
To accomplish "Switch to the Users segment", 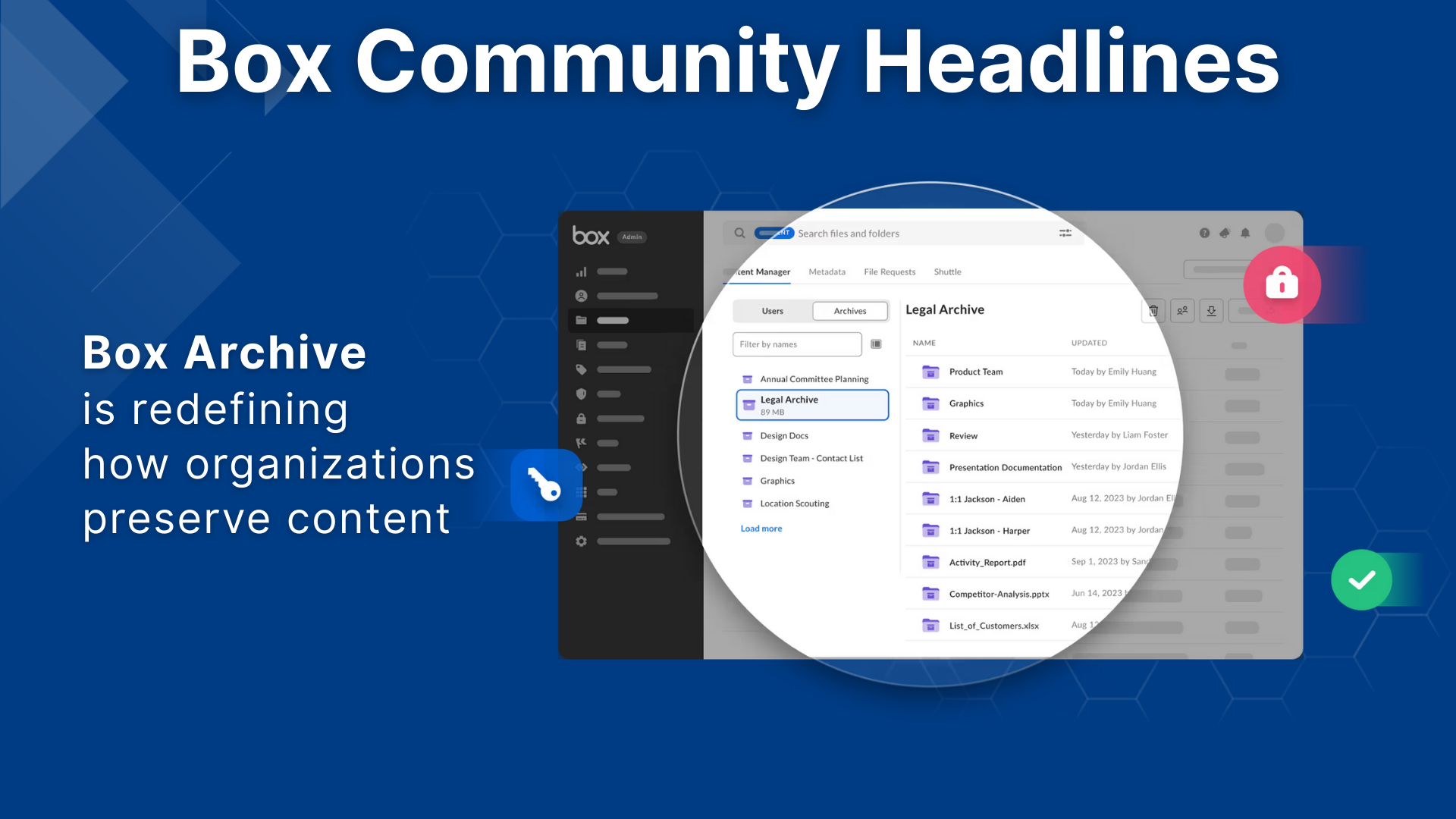I will 773,311.
